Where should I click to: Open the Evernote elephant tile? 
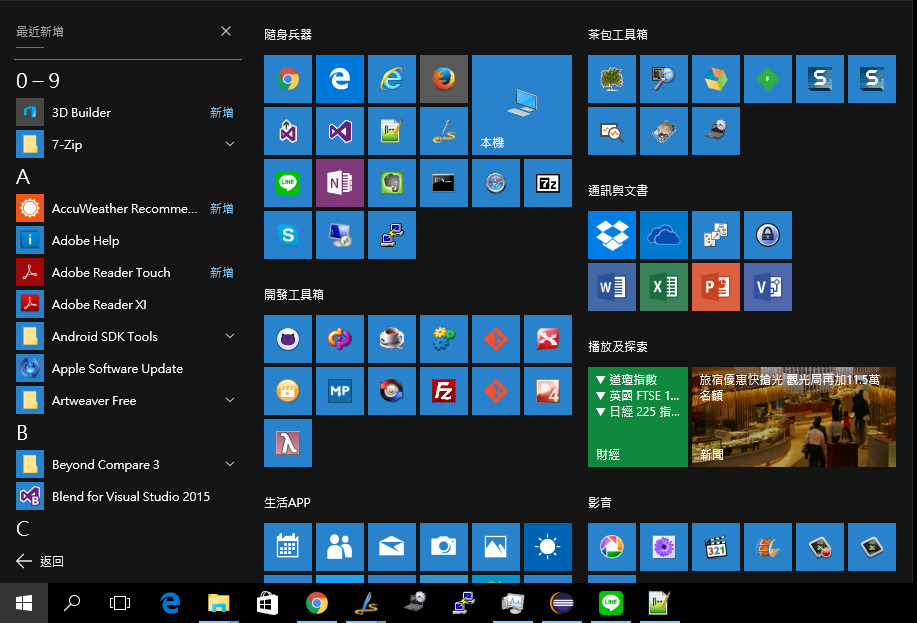[x=392, y=183]
